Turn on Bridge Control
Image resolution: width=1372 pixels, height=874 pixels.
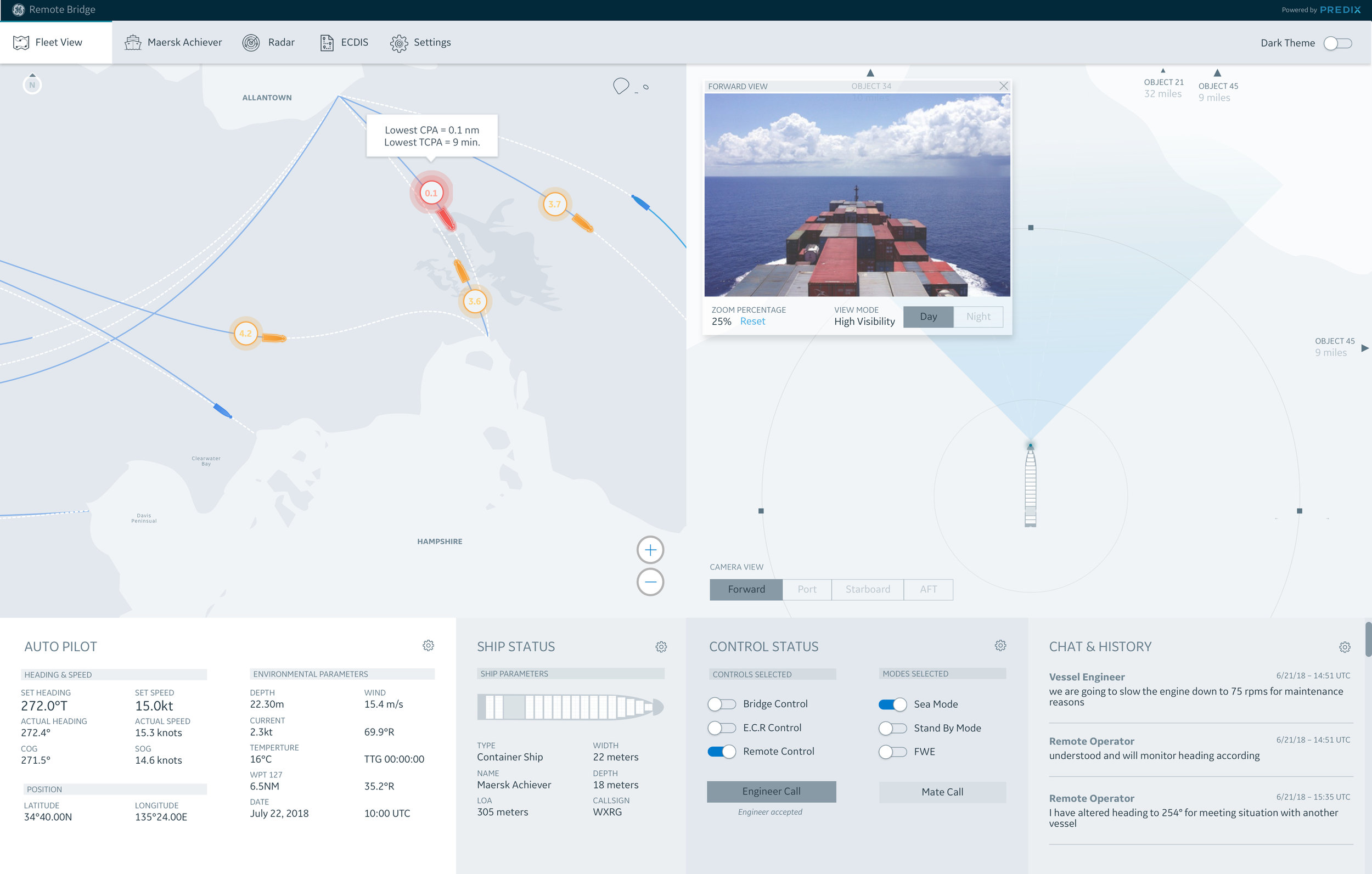721,704
